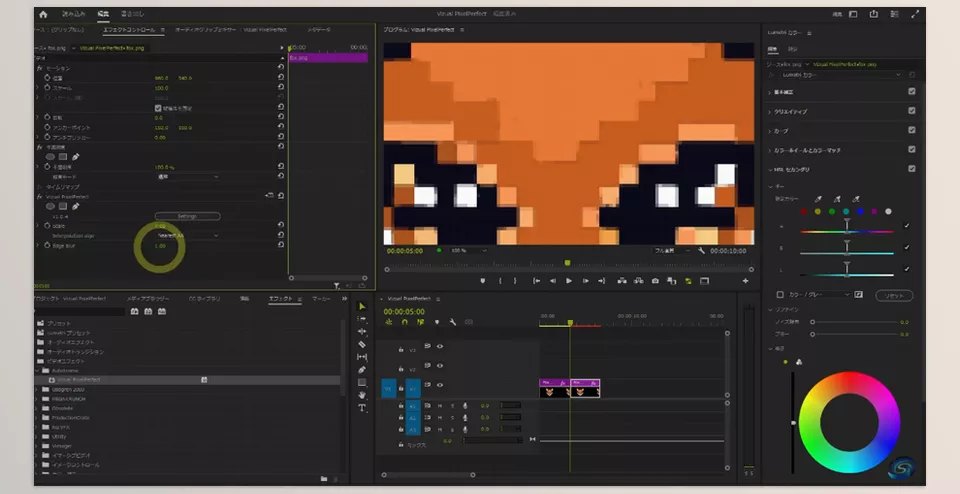
Task: Select the Selection (arrow) tool
Action: pyautogui.click(x=362, y=306)
